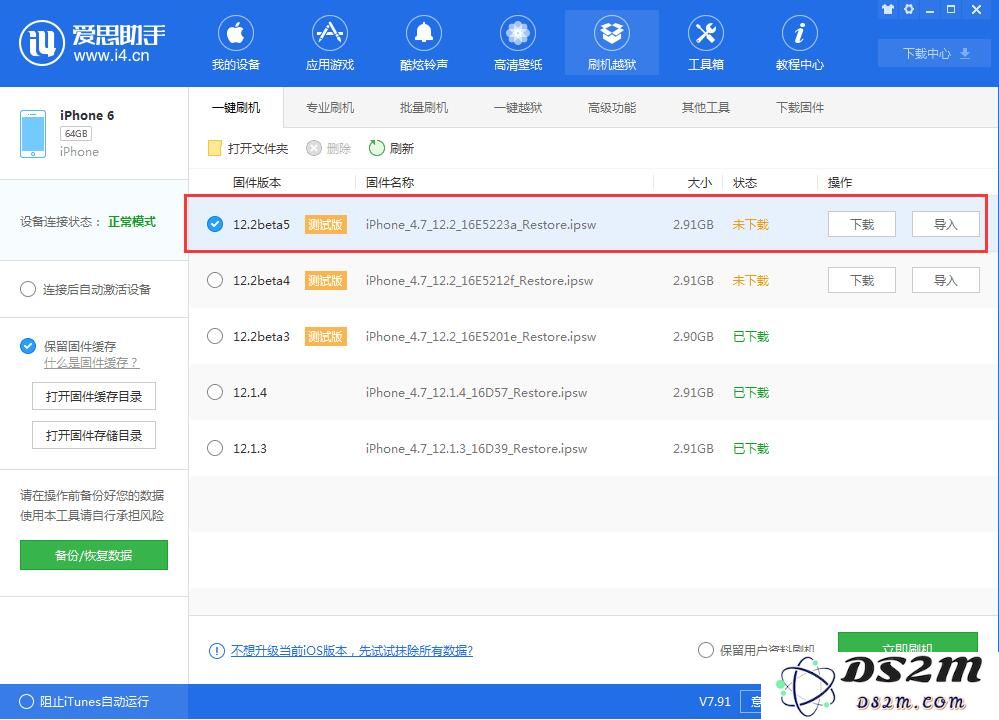The height and width of the screenshot is (720, 999).
Task: Click 2.90GB size value
Action: point(693,336)
